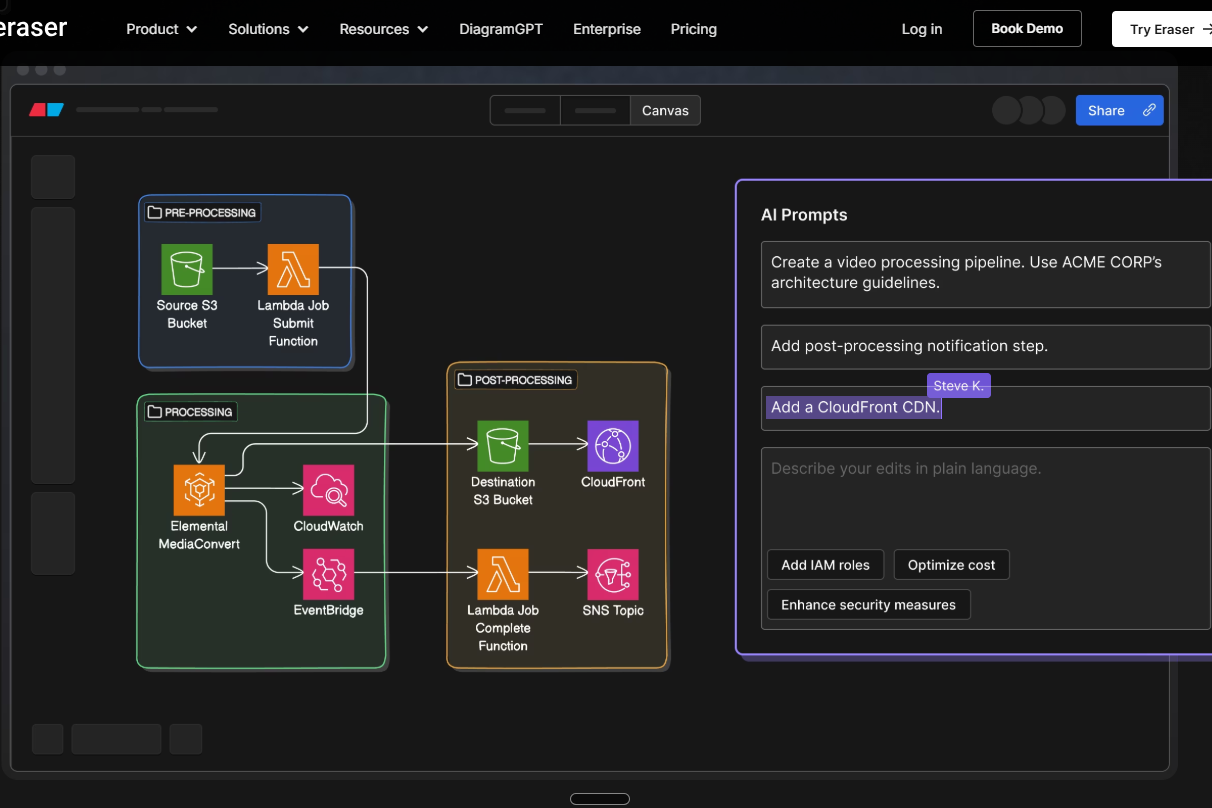Image resolution: width=1212 pixels, height=808 pixels.
Task: Click the Elemental MediaConvert node icon
Action: click(199, 490)
